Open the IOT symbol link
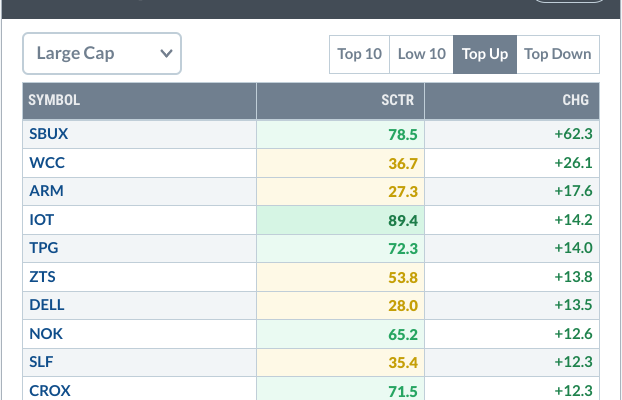622x400 pixels. click(x=41, y=220)
